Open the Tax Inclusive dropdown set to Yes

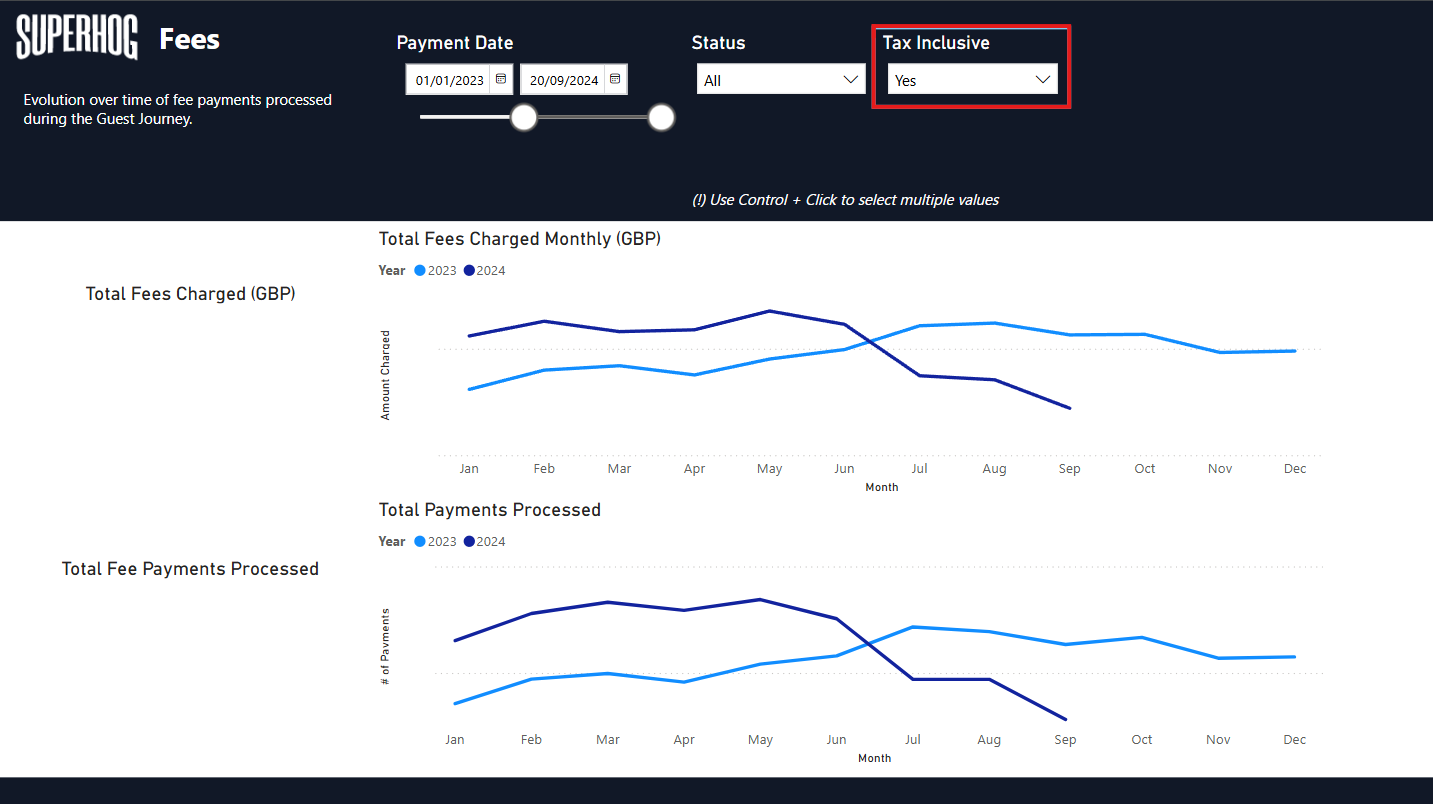pos(972,80)
